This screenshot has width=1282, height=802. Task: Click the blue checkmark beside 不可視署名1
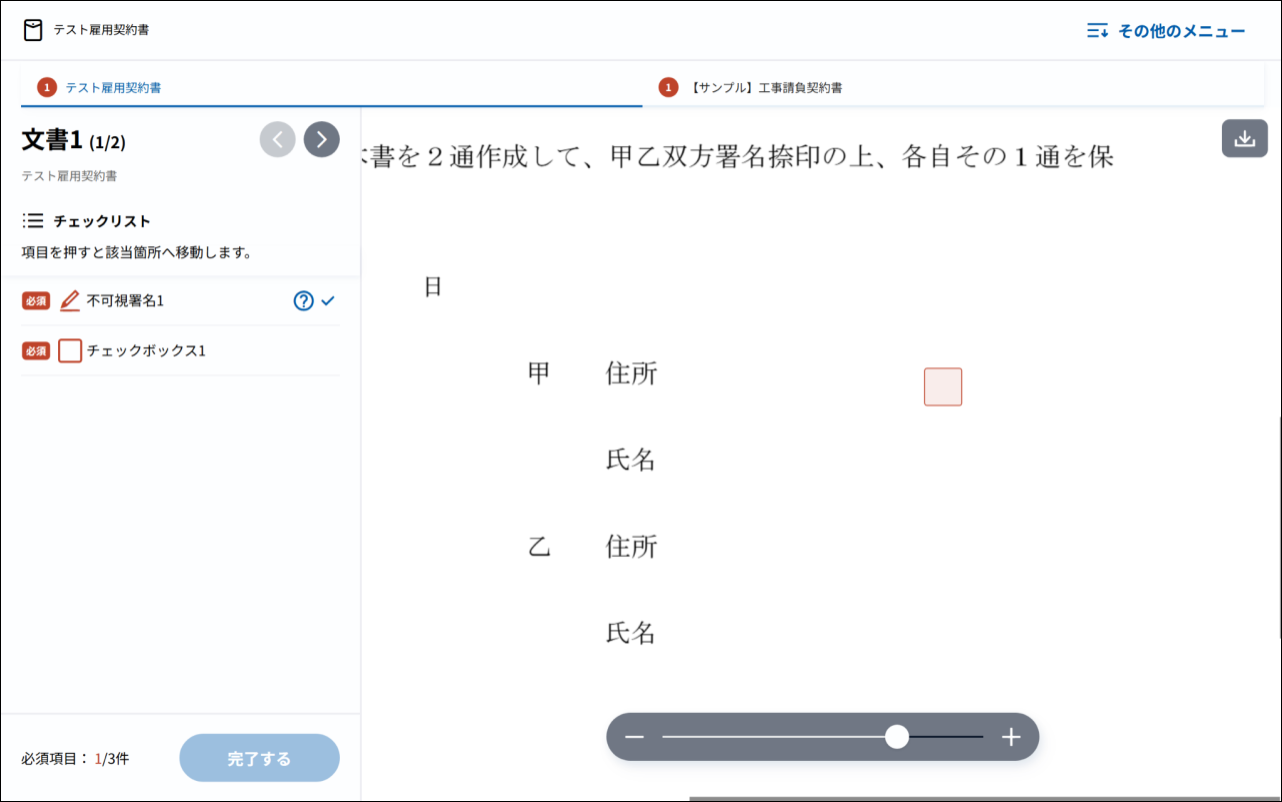click(x=328, y=301)
